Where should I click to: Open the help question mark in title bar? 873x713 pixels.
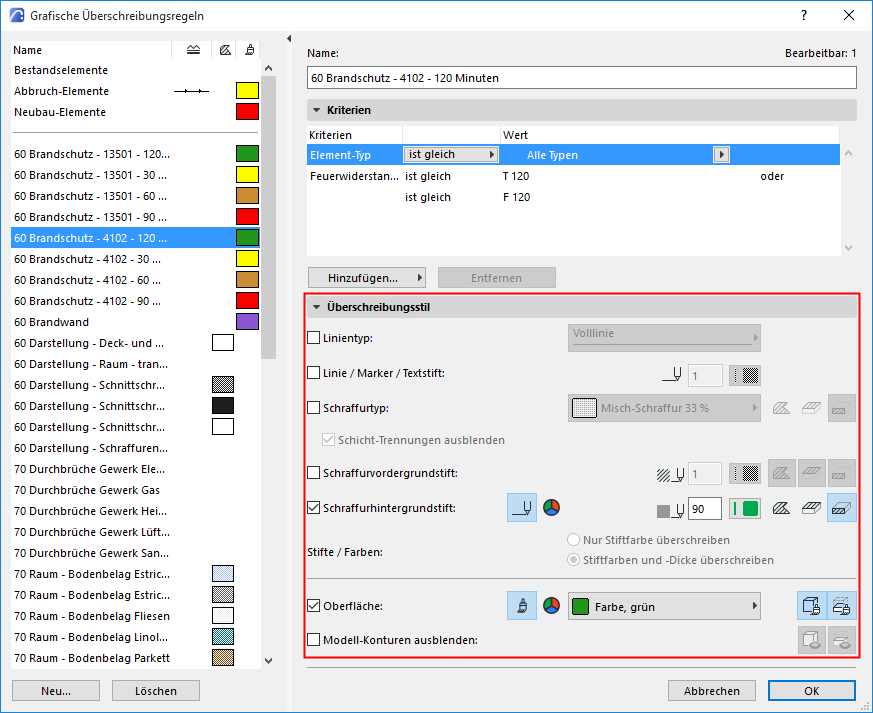[804, 15]
